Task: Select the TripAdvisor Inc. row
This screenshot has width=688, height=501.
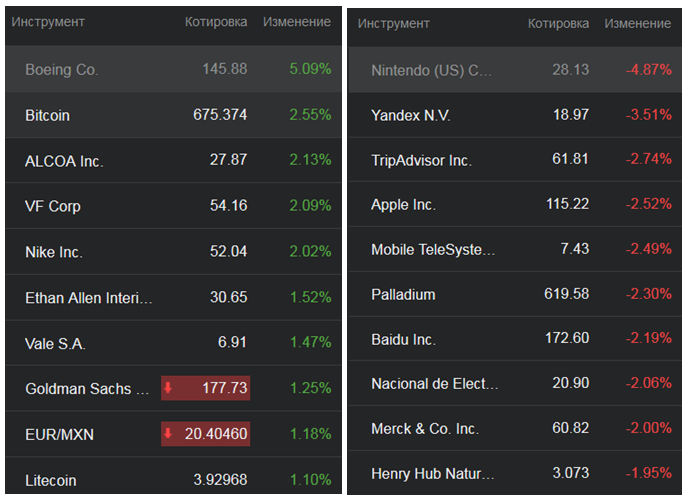Action: 421,160
